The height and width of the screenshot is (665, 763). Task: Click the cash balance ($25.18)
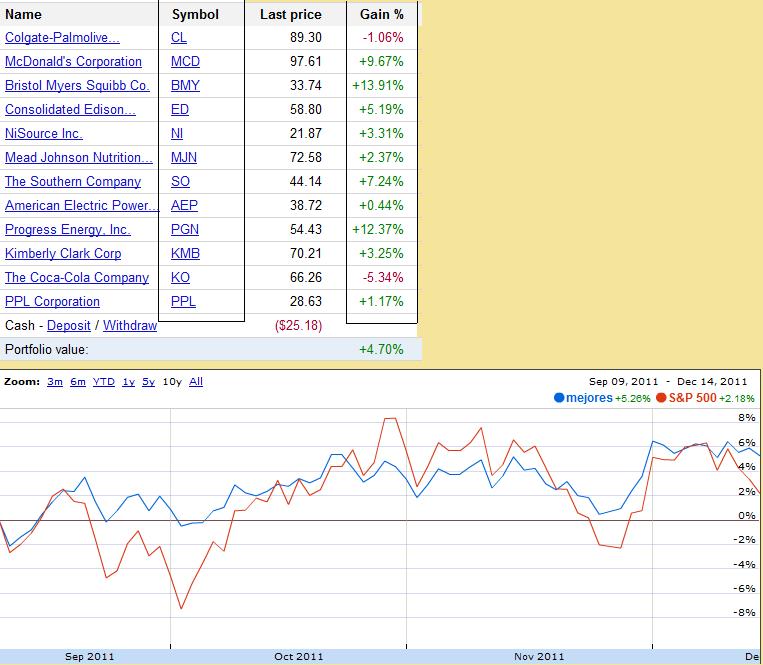coord(298,325)
